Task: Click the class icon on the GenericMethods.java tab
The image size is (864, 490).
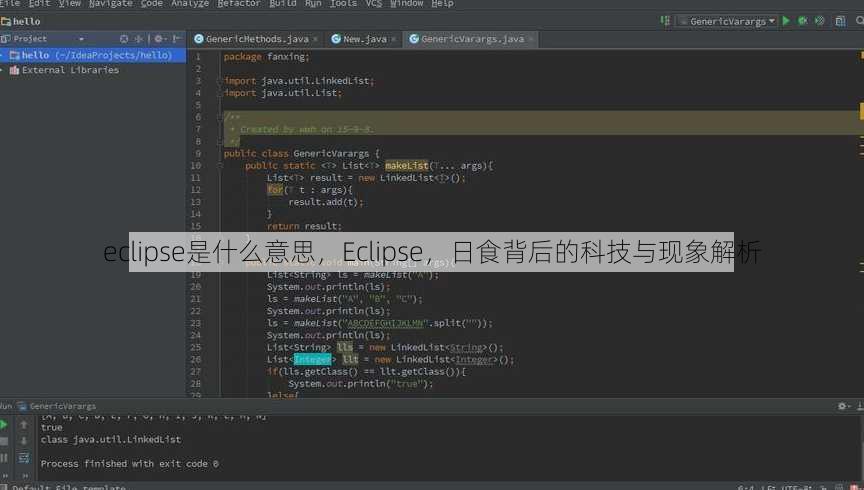Action: (x=199, y=39)
